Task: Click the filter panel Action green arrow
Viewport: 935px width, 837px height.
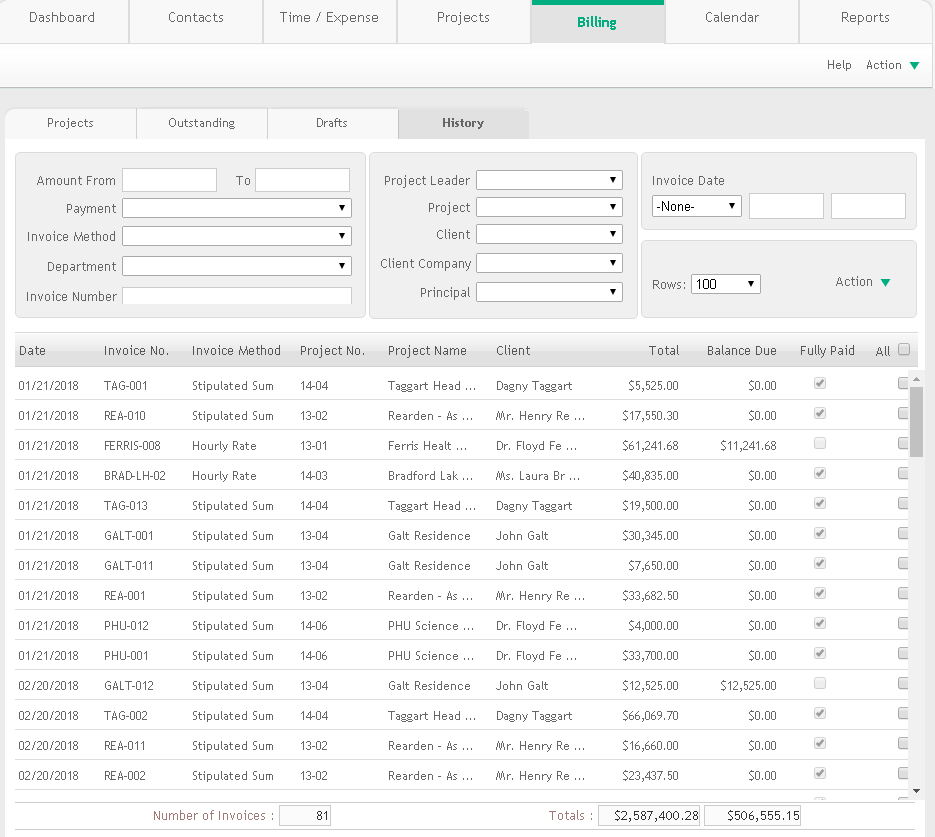Action: tap(885, 283)
